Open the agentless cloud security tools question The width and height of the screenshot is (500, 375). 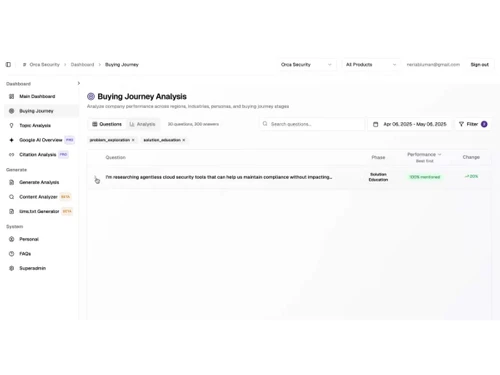(x=219, y=177)
